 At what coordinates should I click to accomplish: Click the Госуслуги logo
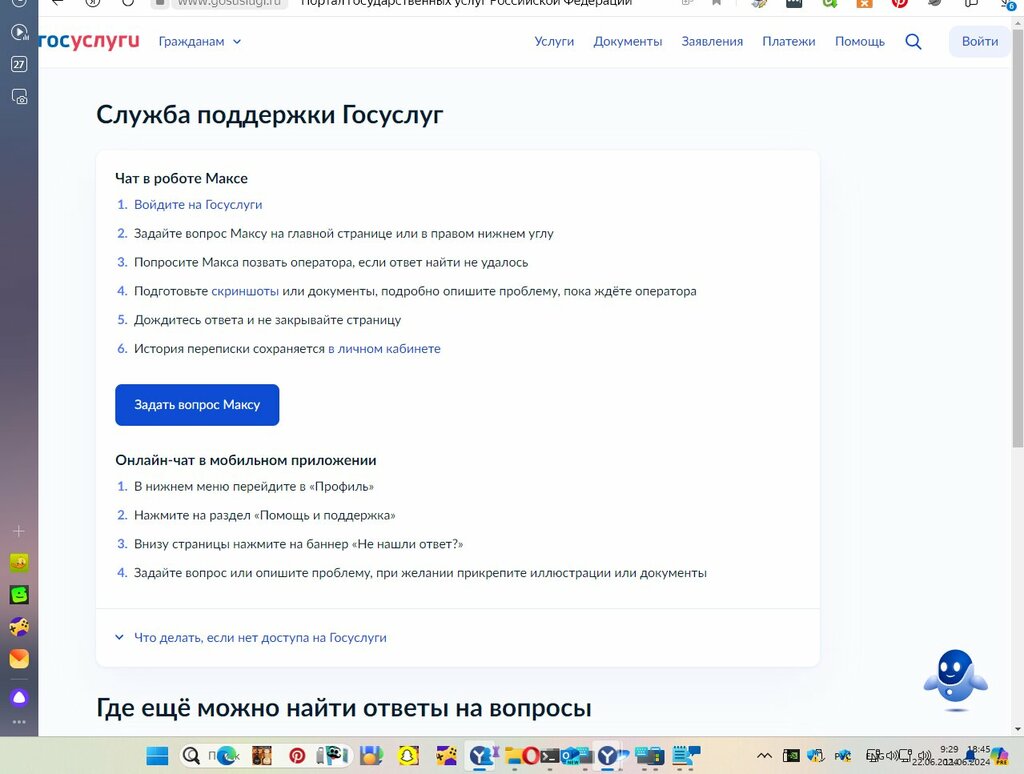click(89, 41)
